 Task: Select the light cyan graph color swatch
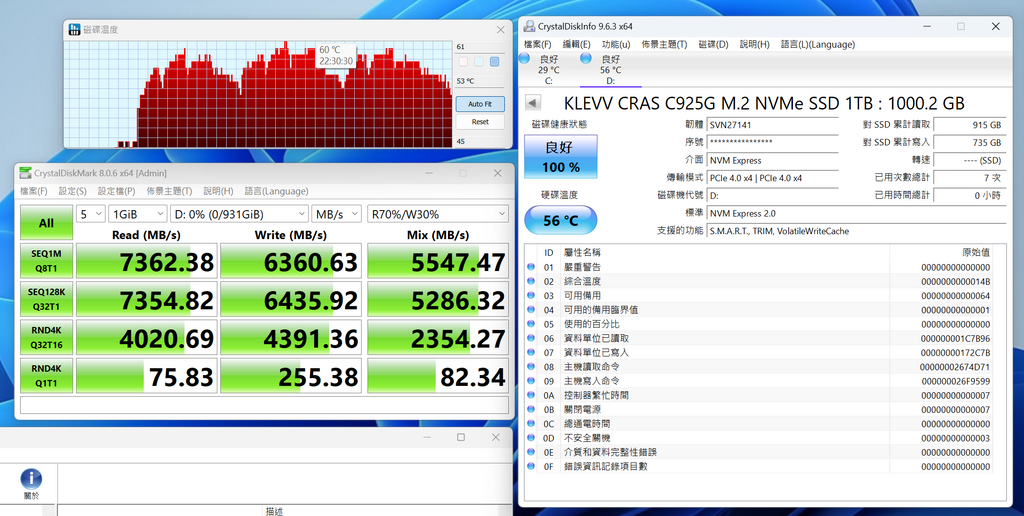click(x=479, y=62)
